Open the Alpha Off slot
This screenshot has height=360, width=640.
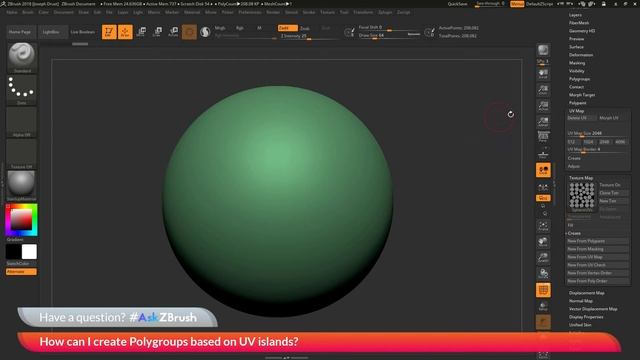[x=22, y=122]
